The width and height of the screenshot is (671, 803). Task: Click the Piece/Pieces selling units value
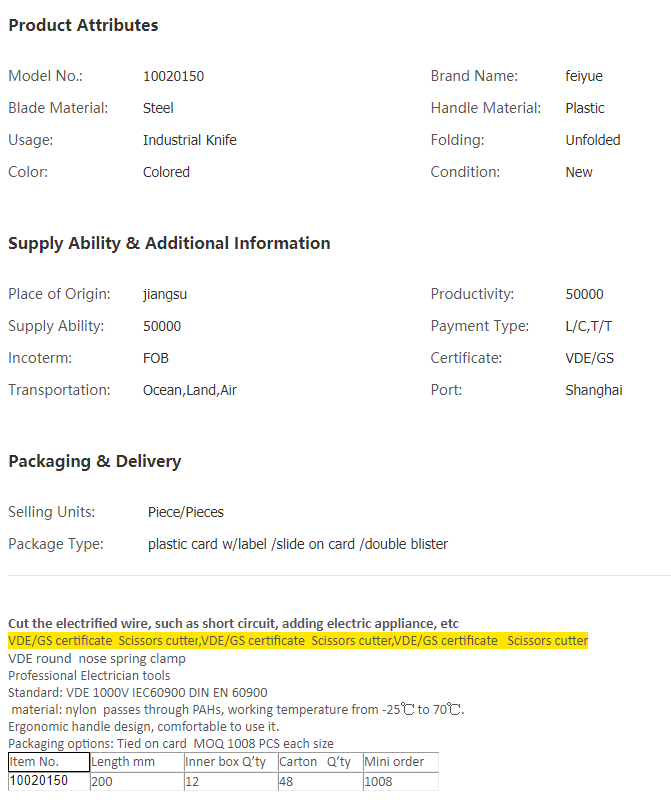coord(186,512)
